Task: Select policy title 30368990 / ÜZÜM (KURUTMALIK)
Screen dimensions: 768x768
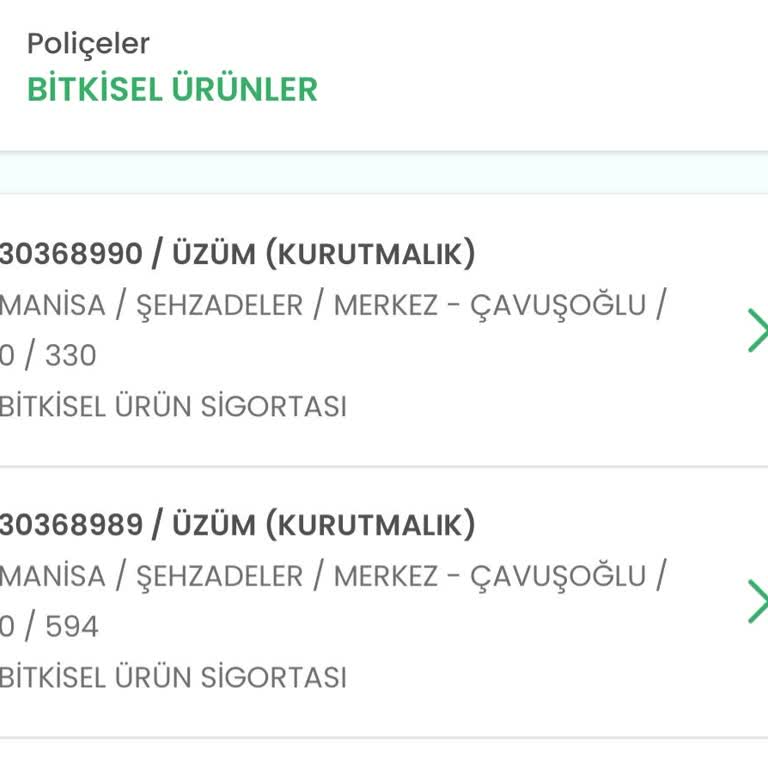Action: click(237, 254)
